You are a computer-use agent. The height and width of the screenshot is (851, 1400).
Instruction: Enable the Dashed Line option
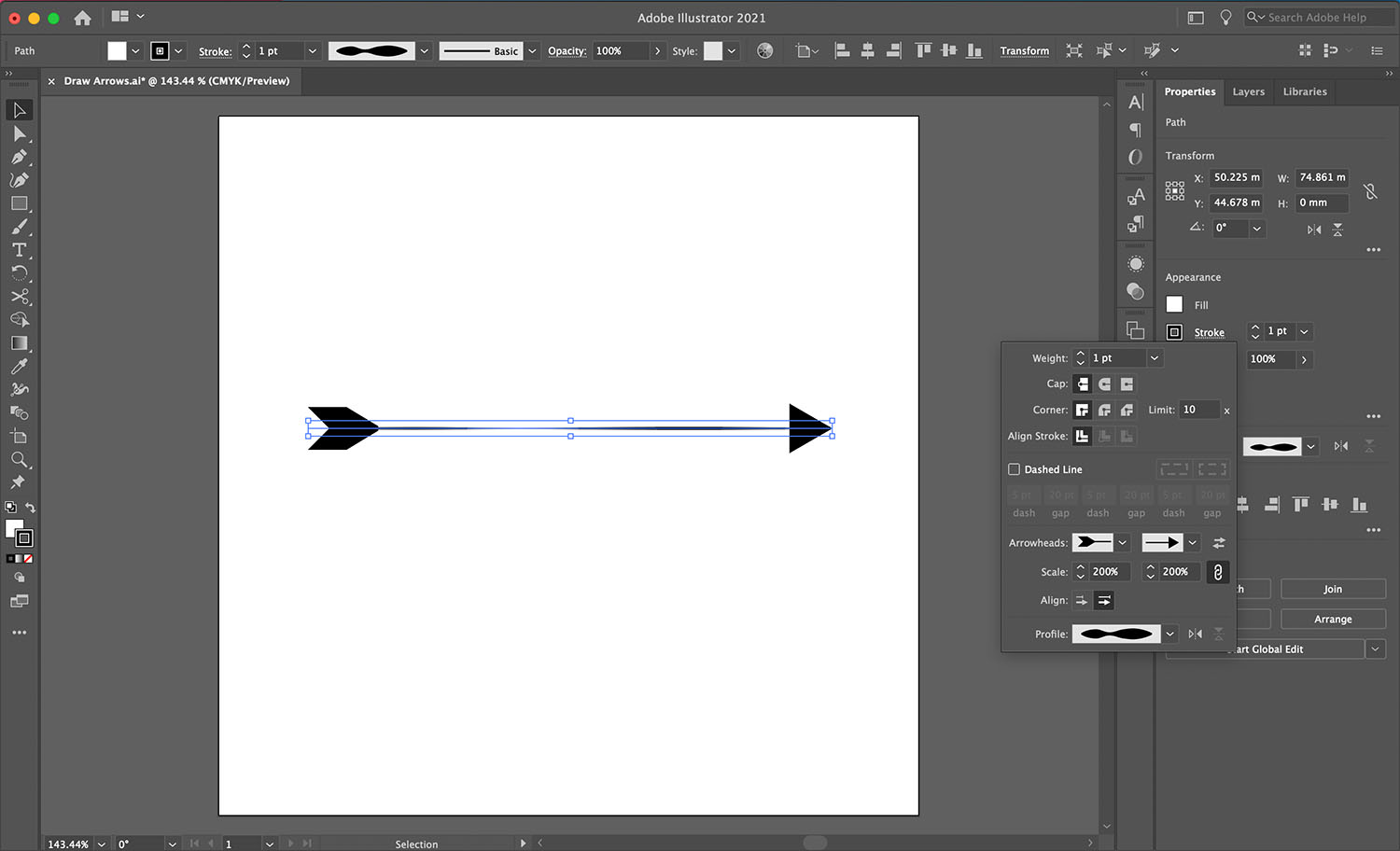1014,468
